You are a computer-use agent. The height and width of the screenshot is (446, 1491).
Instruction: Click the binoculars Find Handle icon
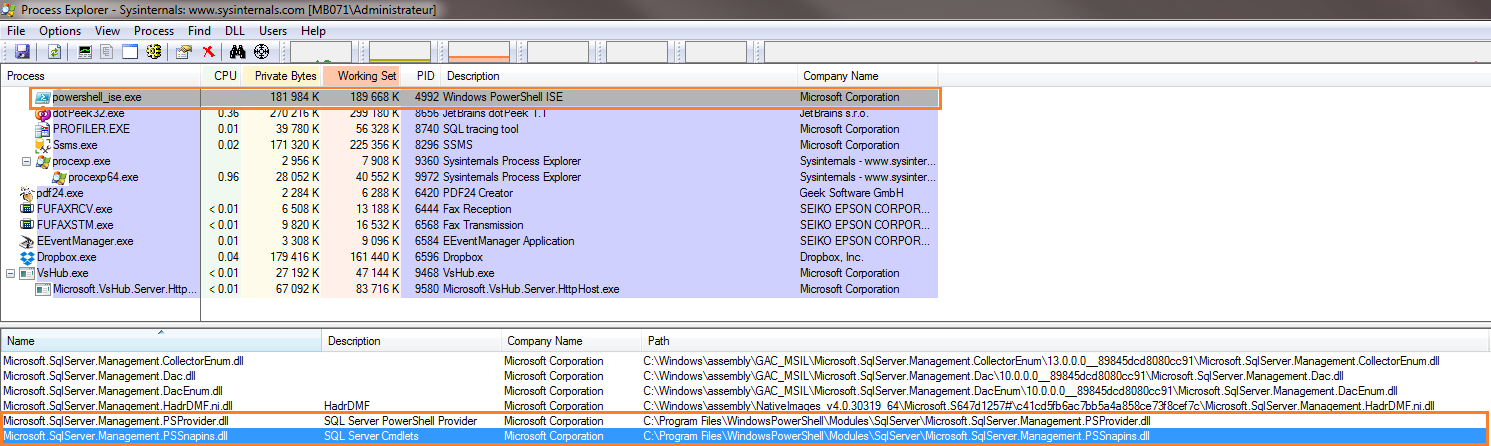point(237,51)
